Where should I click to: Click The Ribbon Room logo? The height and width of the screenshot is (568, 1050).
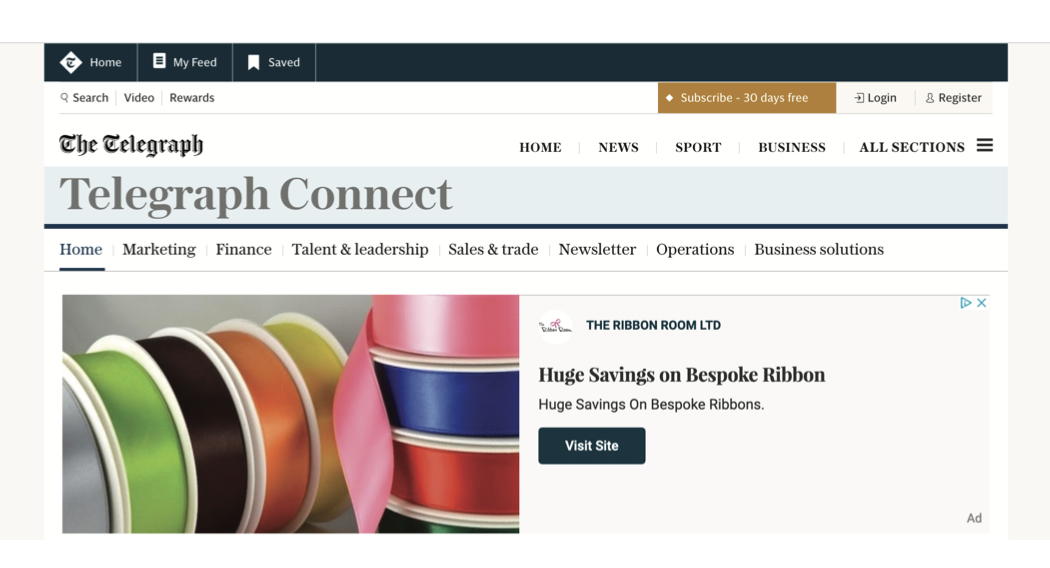coord(556,326)
